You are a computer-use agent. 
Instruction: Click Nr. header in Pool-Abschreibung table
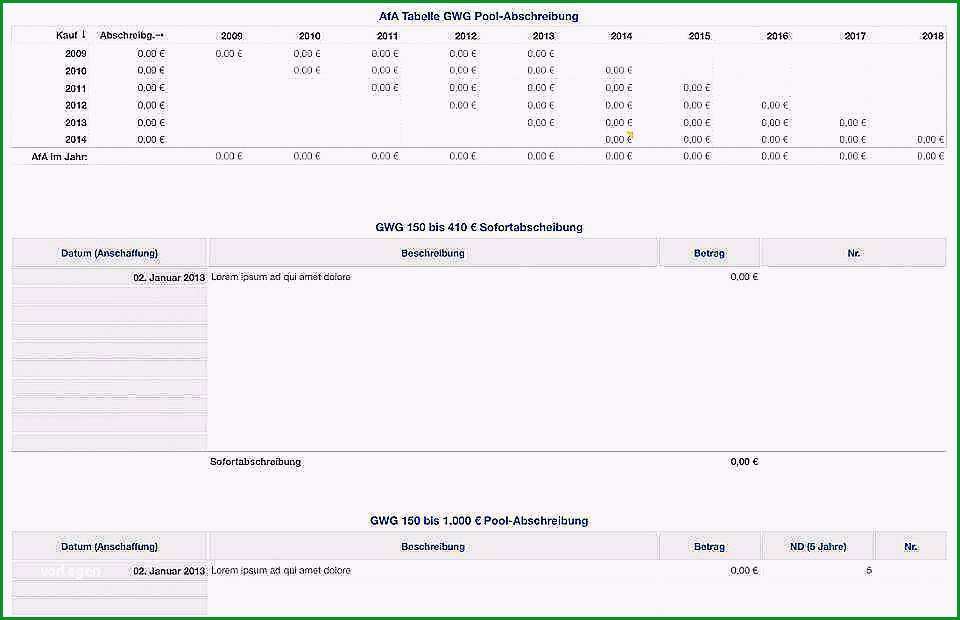pyautogui.click(x=911, y=546)
